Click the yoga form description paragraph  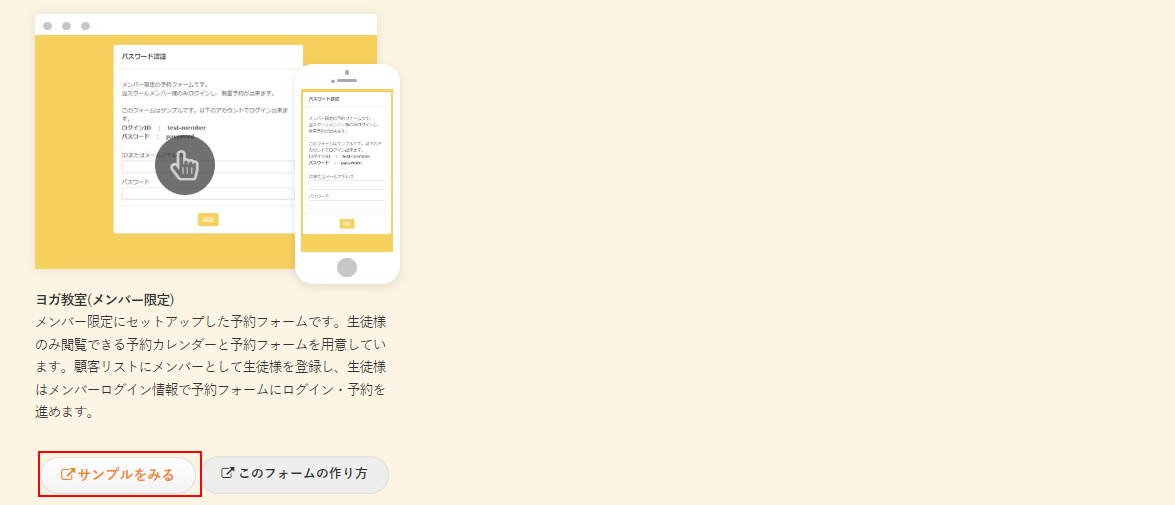coord(210,366)
